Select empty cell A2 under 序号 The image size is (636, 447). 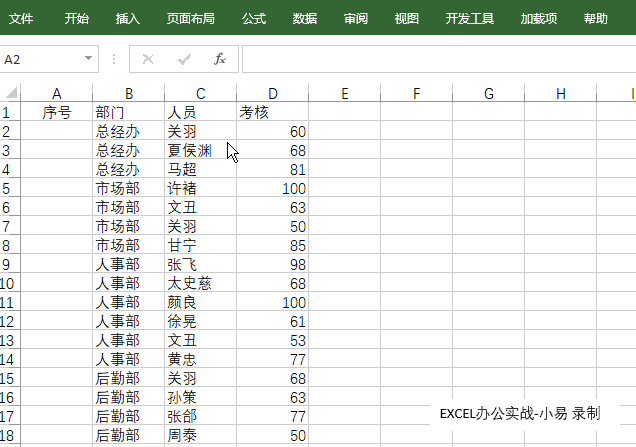[56, 131]
